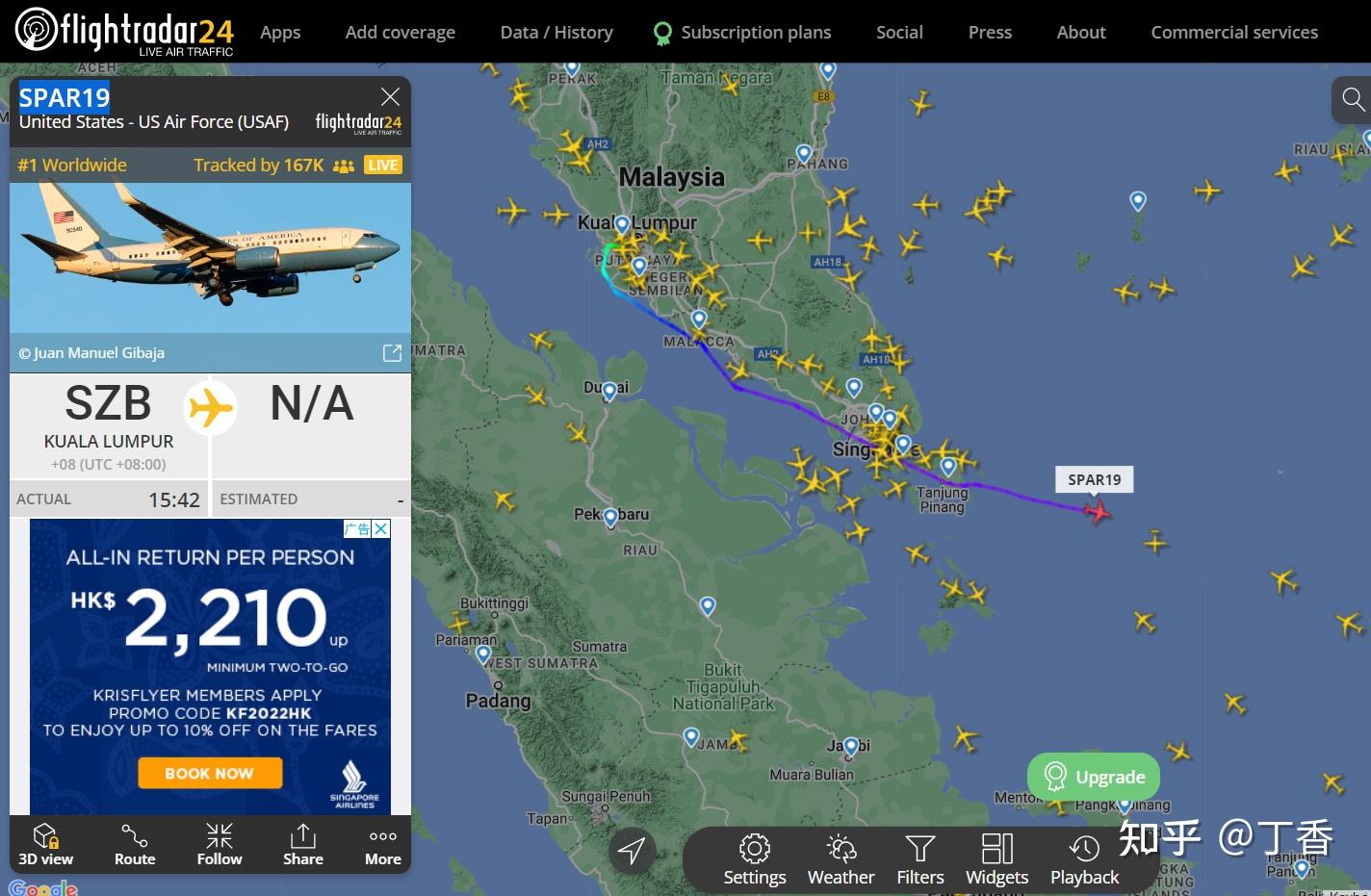Viewport: 1371px width, 896px height.
Task: Center map on my location arrow
Action: 632,850
